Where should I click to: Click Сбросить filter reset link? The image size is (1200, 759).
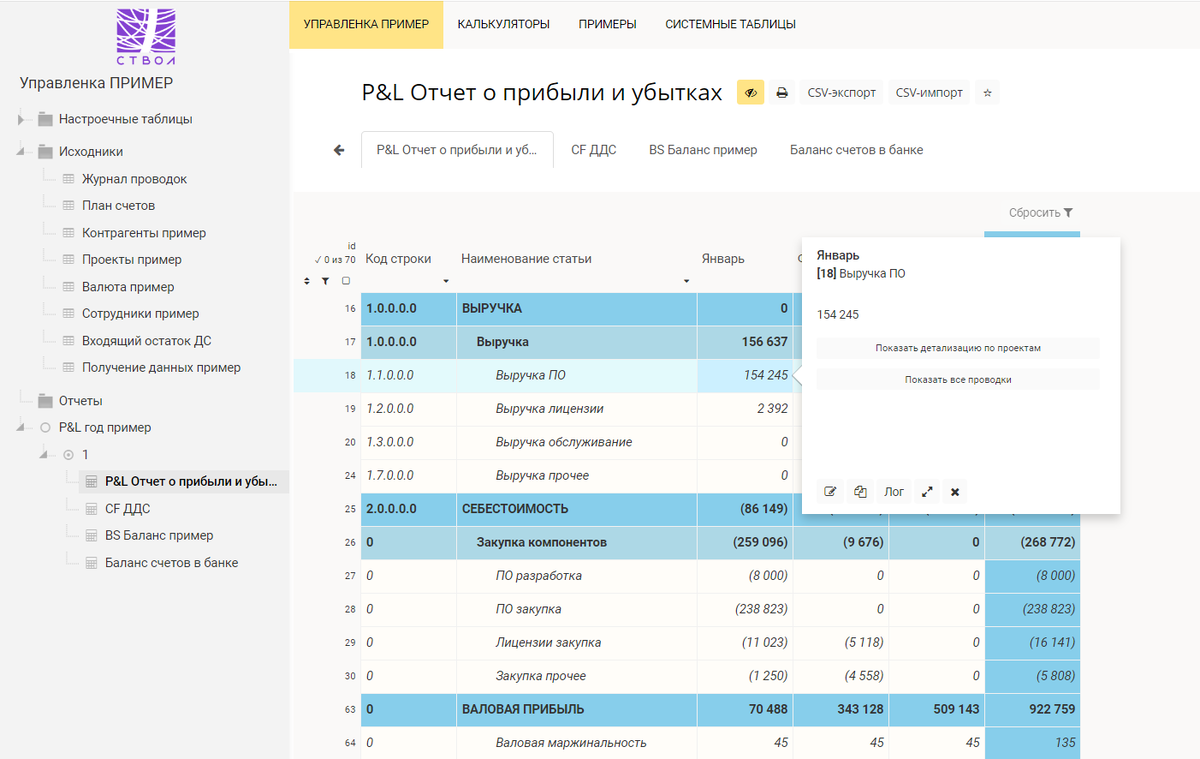point(1040,213)
